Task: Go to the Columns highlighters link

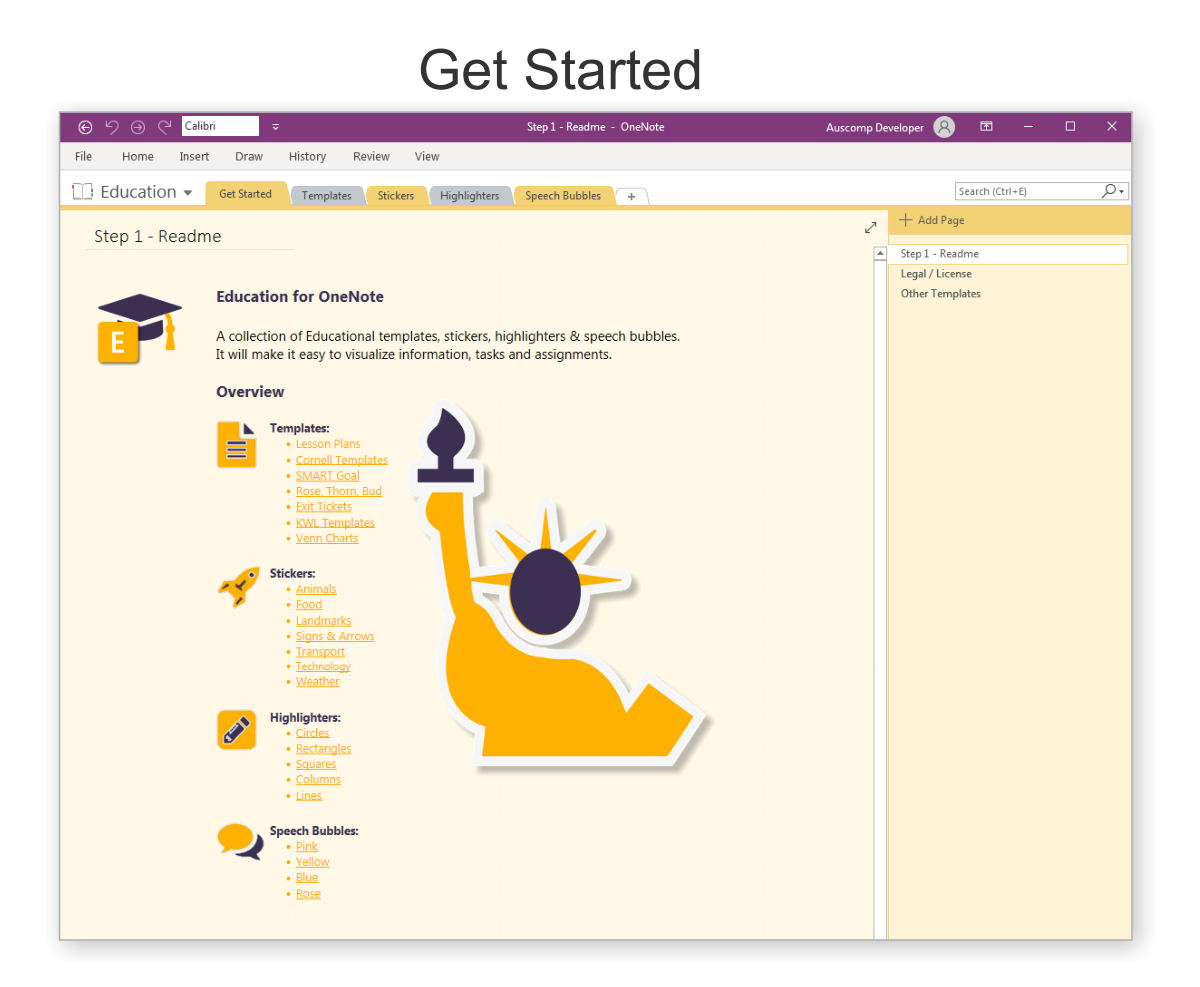Action: point(318,780)
